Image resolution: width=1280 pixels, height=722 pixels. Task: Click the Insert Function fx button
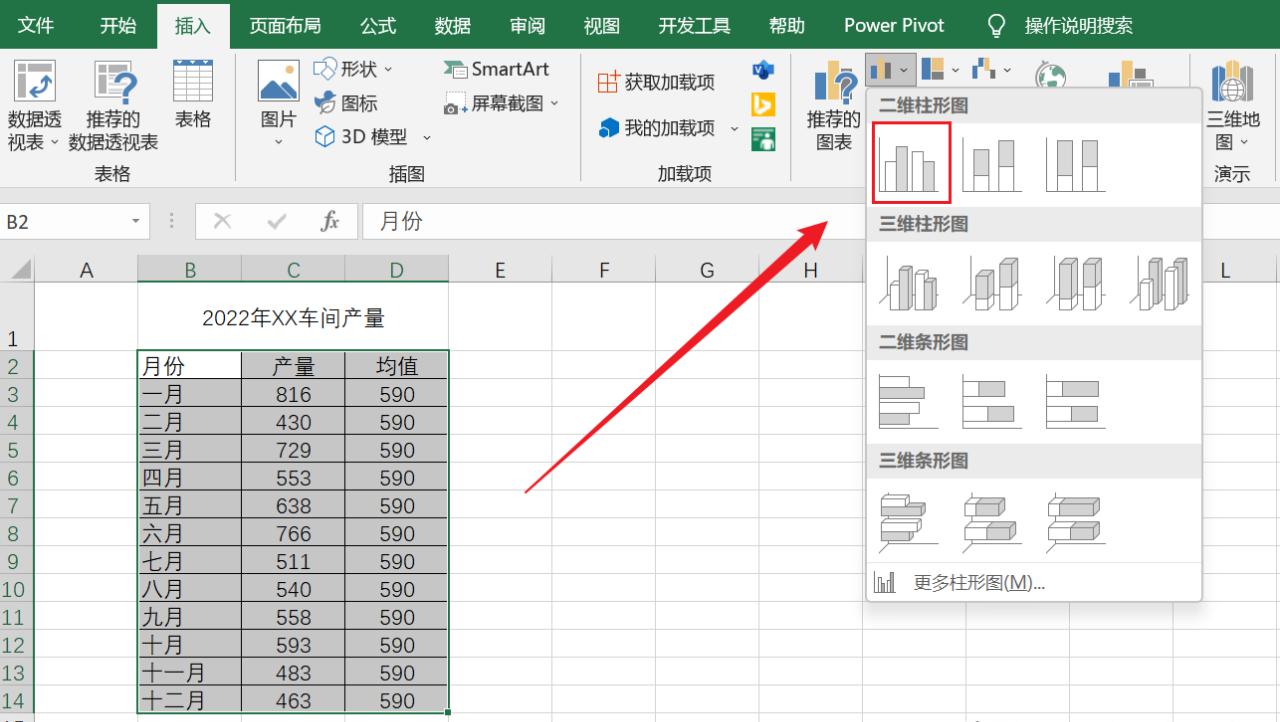[x=330, y=222]
